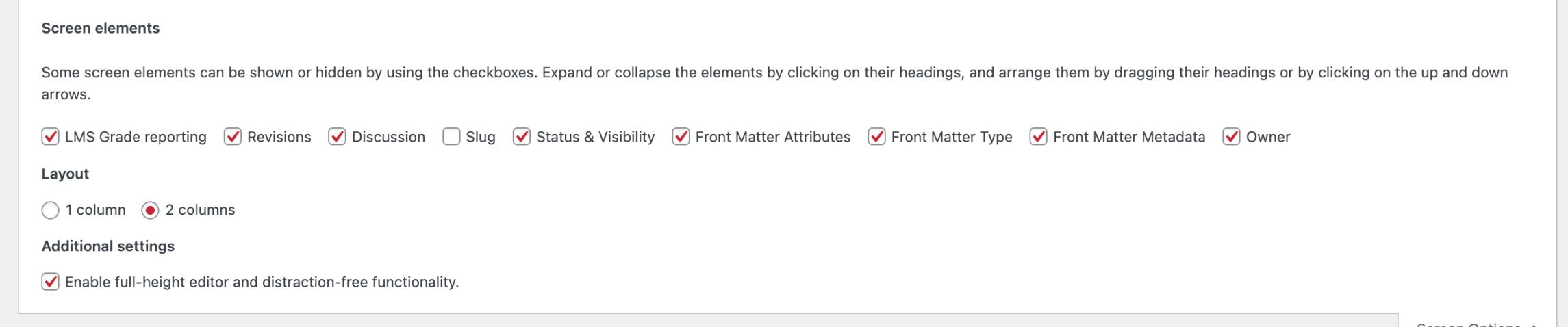This screenshot has height=327, width=1568.
Task: Click the 'LMS Grade reporting' label text
Action: coord(136,137)
